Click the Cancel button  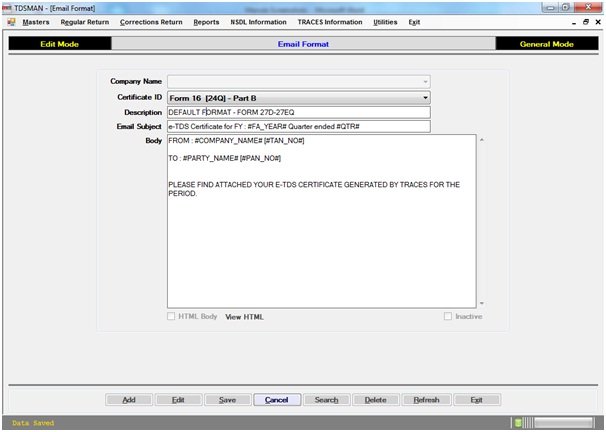[x=277, y=400]
